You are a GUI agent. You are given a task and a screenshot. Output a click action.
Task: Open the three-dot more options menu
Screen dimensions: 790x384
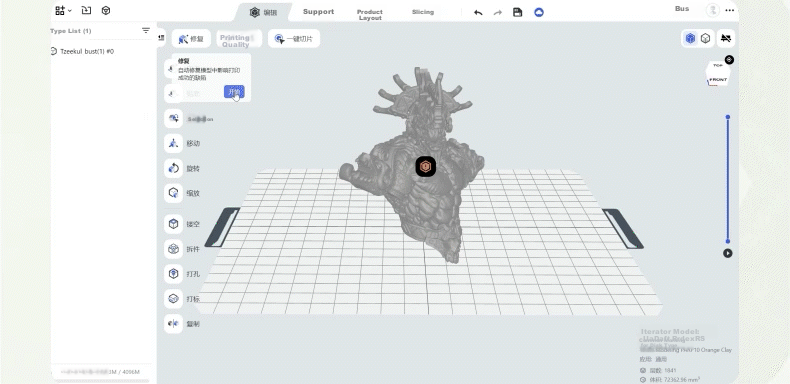730,10
